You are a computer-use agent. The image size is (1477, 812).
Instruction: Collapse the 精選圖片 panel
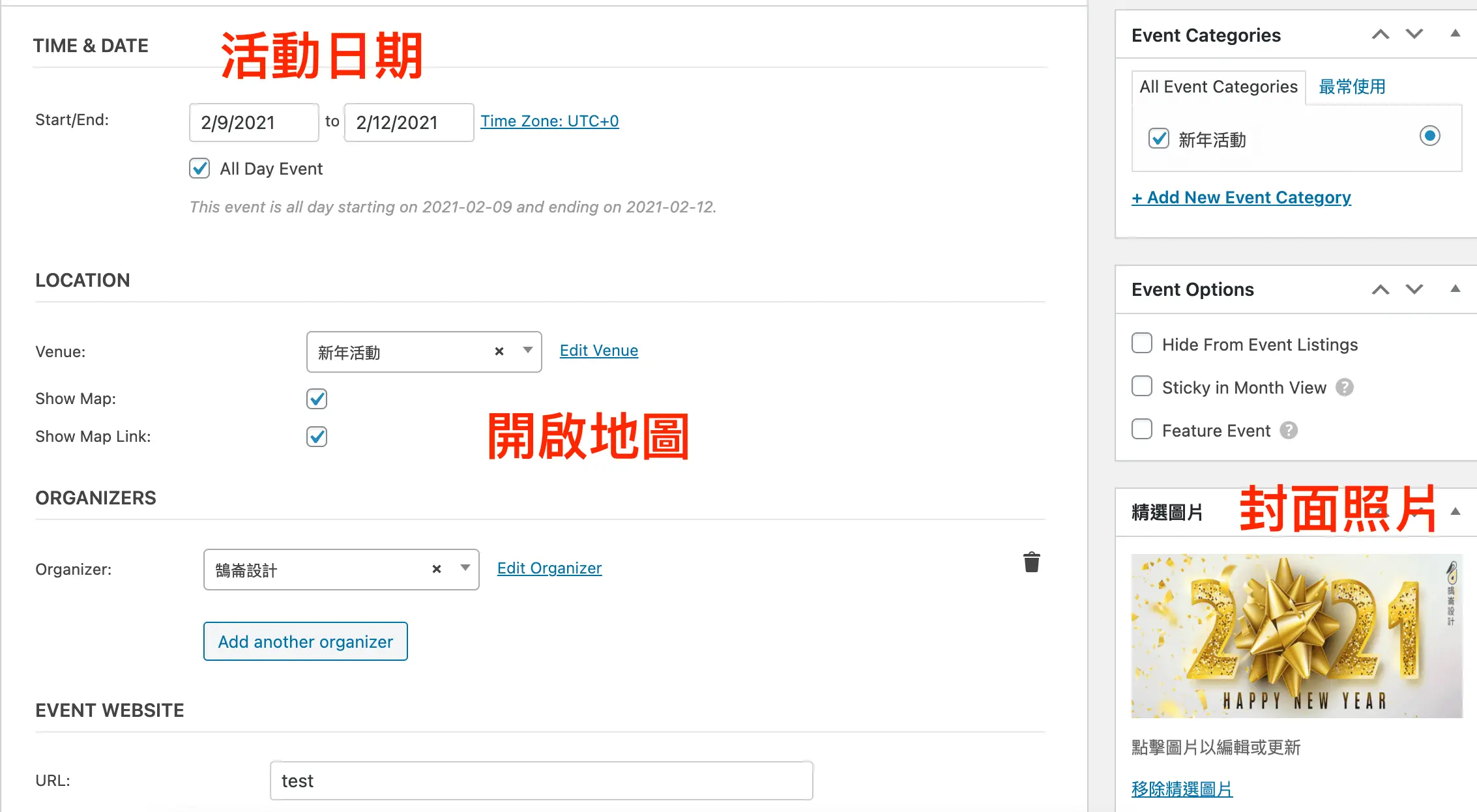pos(1455,512)
